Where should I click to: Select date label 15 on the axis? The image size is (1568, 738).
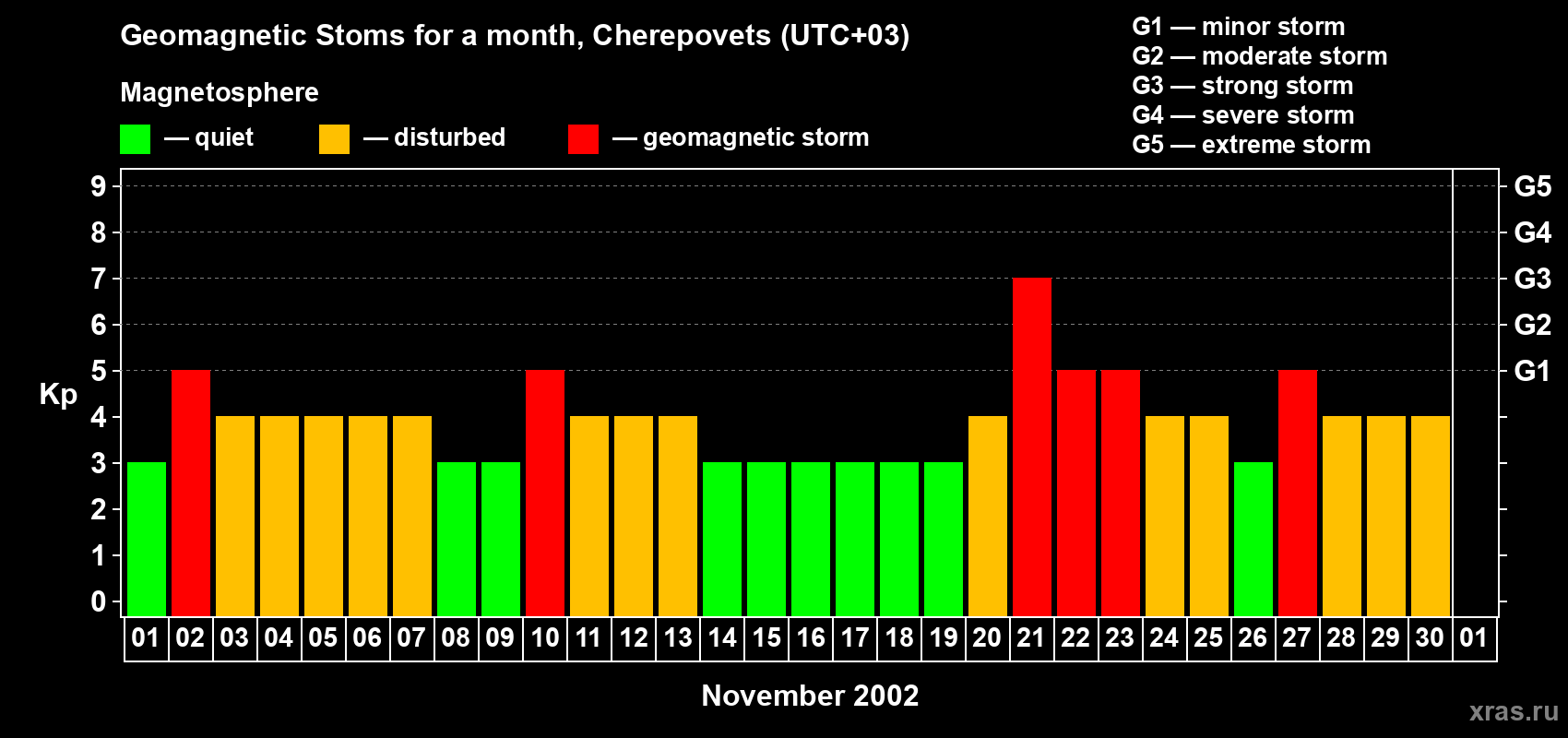tap(766, 638)
